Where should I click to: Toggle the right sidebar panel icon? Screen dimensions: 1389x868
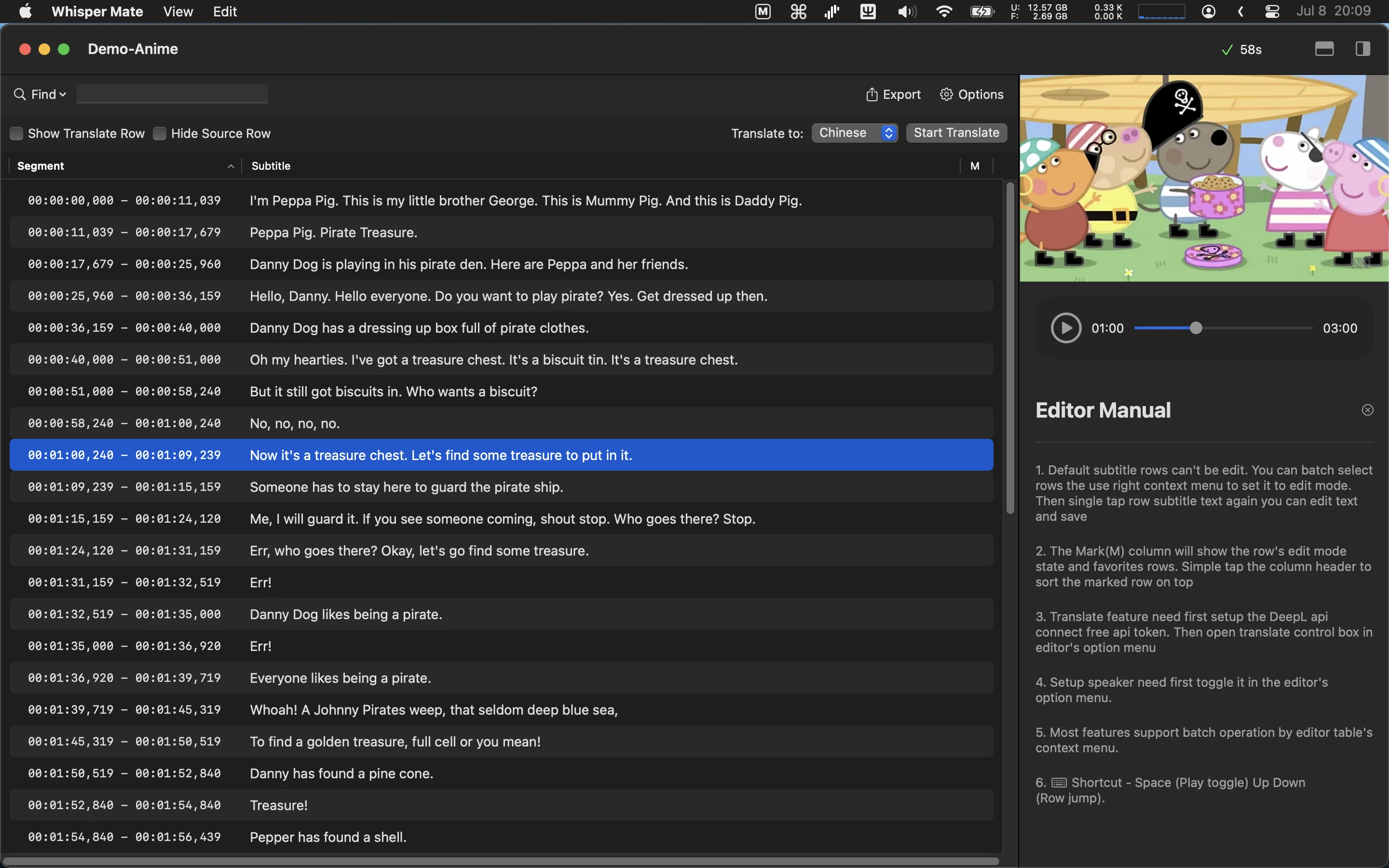1363,49
